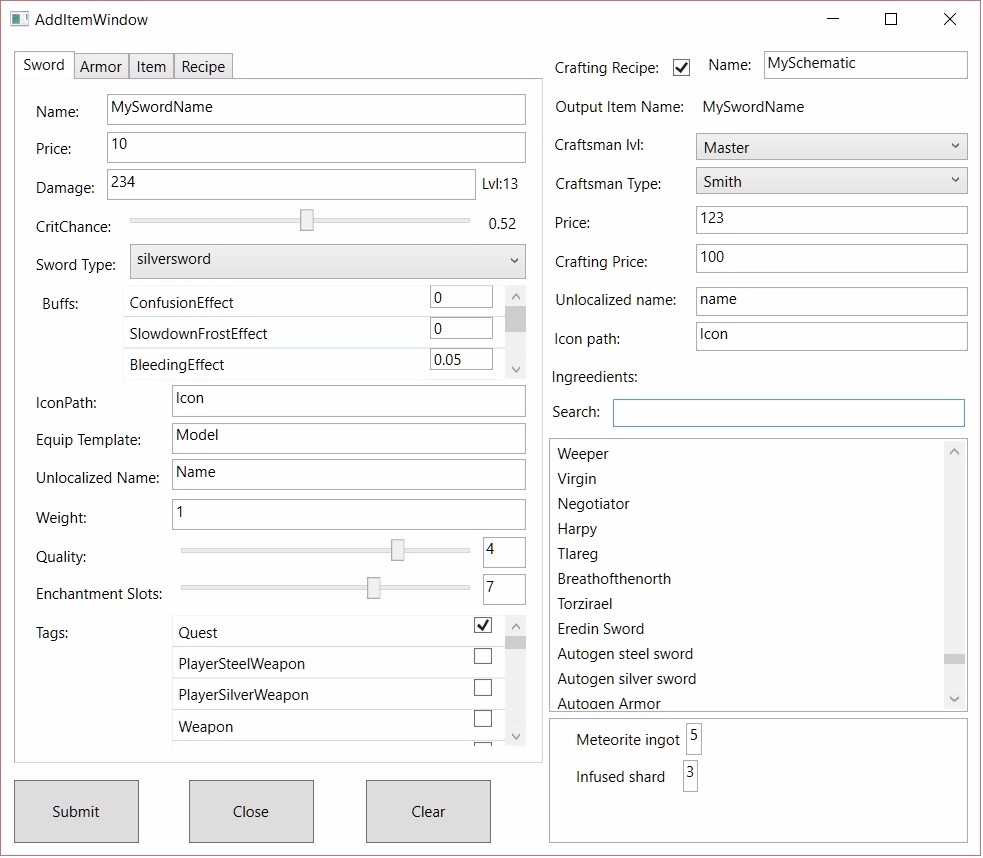
Task: Select Tlareg in the ingredients list
Action: tap(748, 554)
